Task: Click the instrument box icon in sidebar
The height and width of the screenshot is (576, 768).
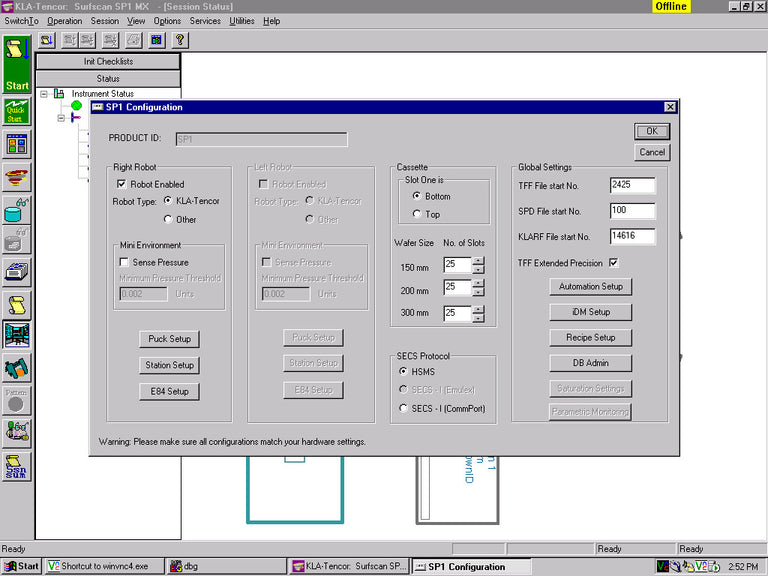Action: click(17, 272)
